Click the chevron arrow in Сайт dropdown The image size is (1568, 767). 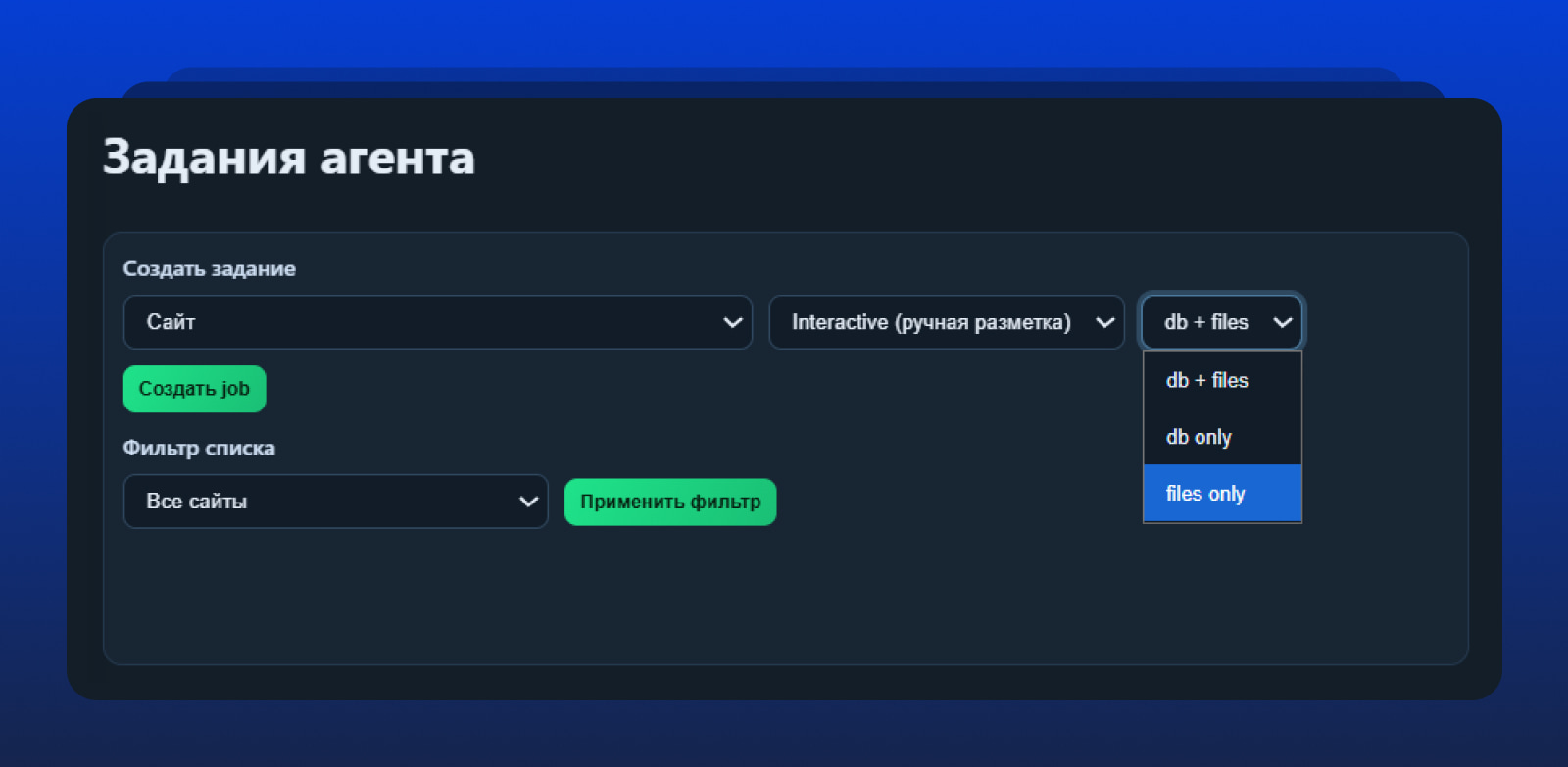732,322
